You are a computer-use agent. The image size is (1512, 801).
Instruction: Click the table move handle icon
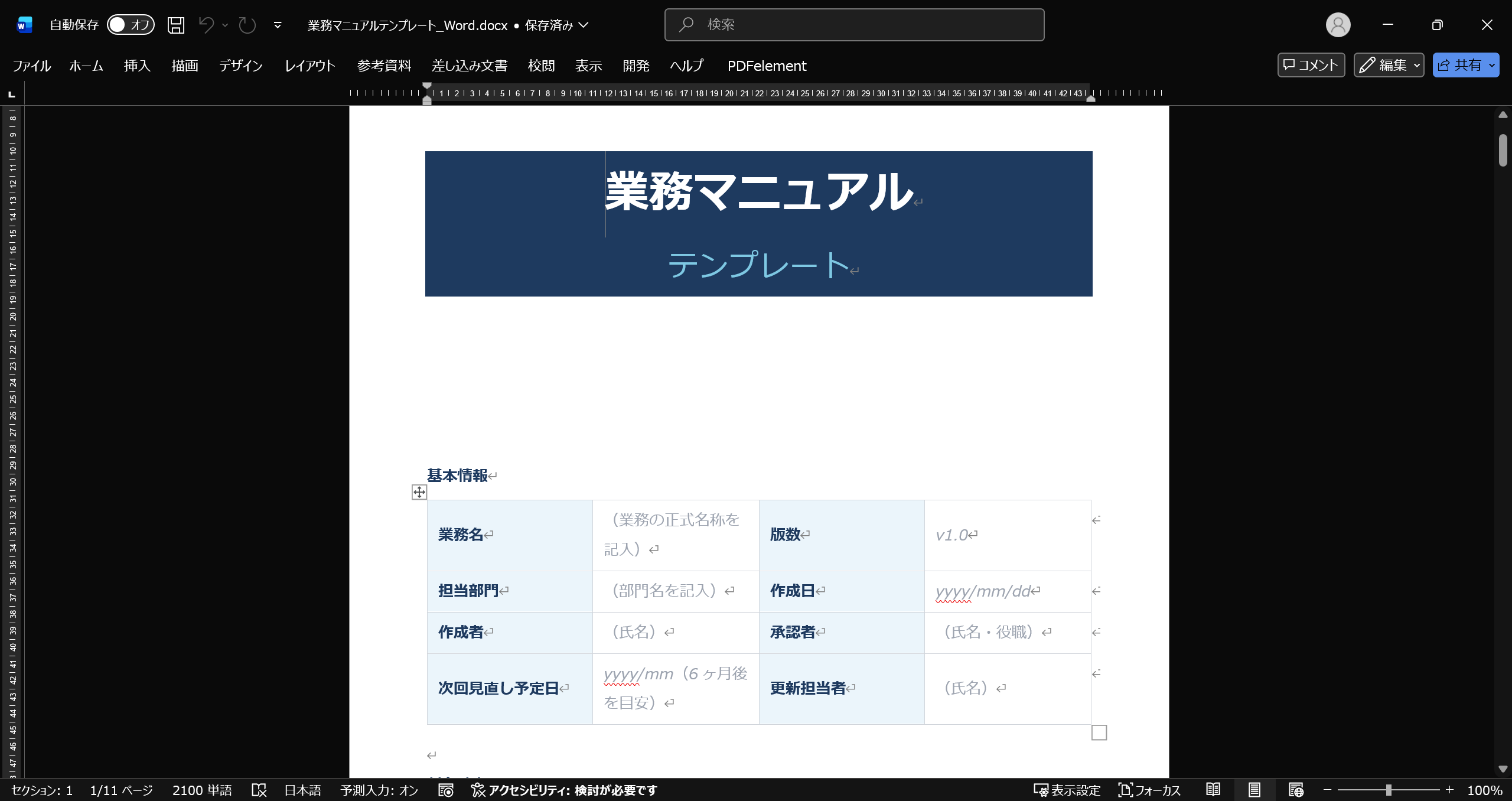[419, 492]
